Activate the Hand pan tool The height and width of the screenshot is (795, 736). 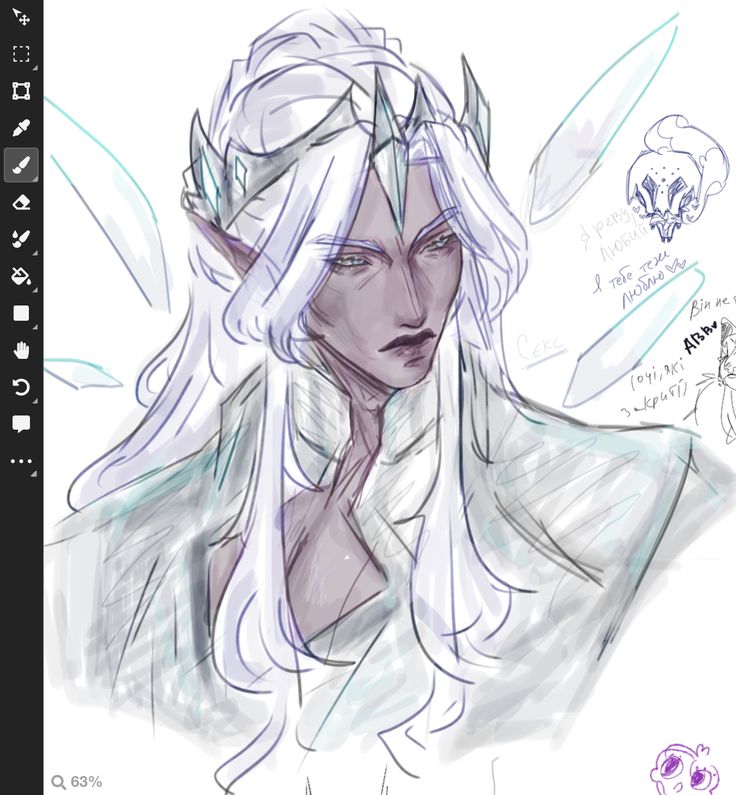[x=21, y=350]
